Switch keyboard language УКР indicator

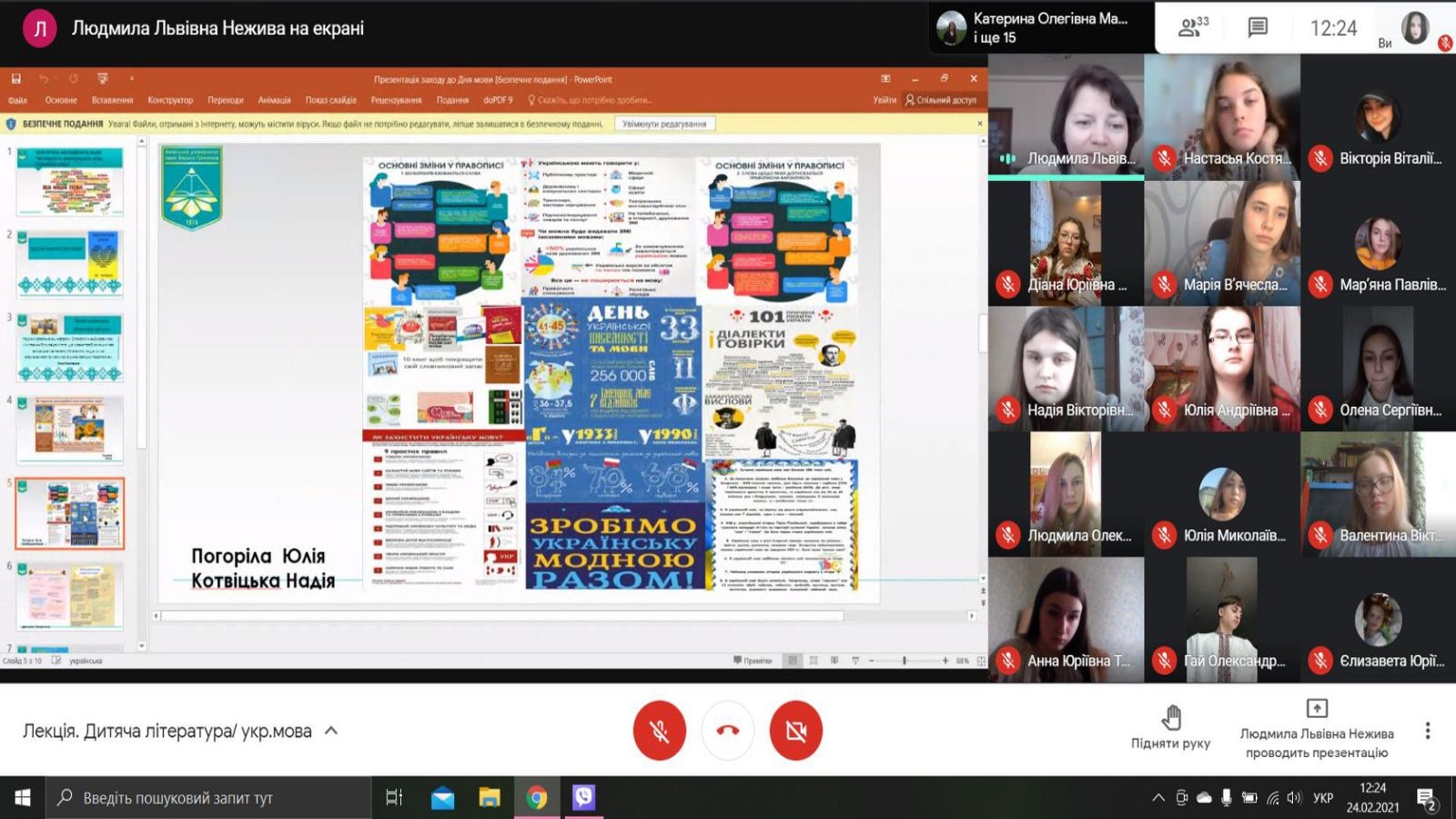1322,798
